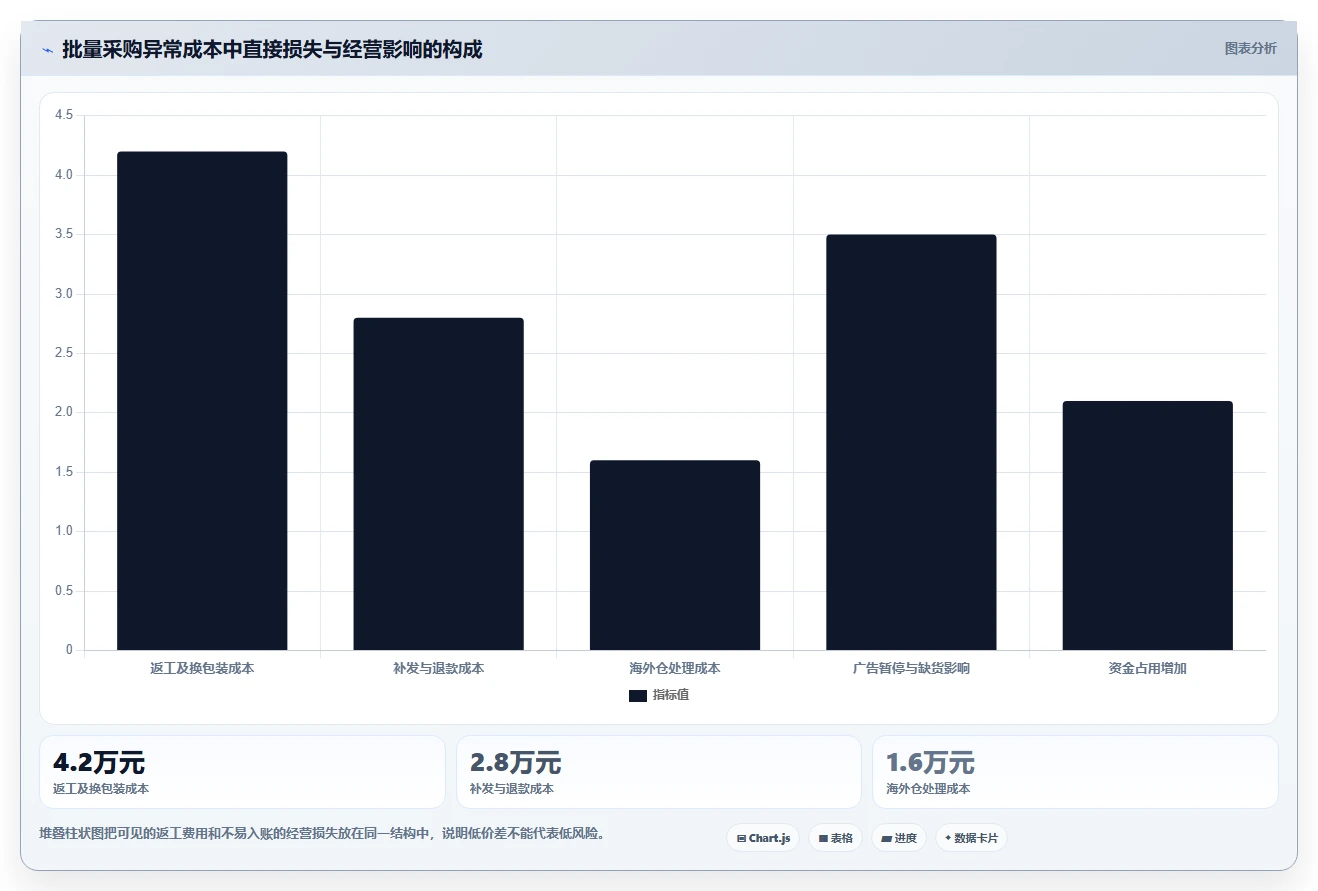Open the 4.2万元 data card
Image resolution: width=1318 pixels, height=891 pixels.
(x=242, y=772)
